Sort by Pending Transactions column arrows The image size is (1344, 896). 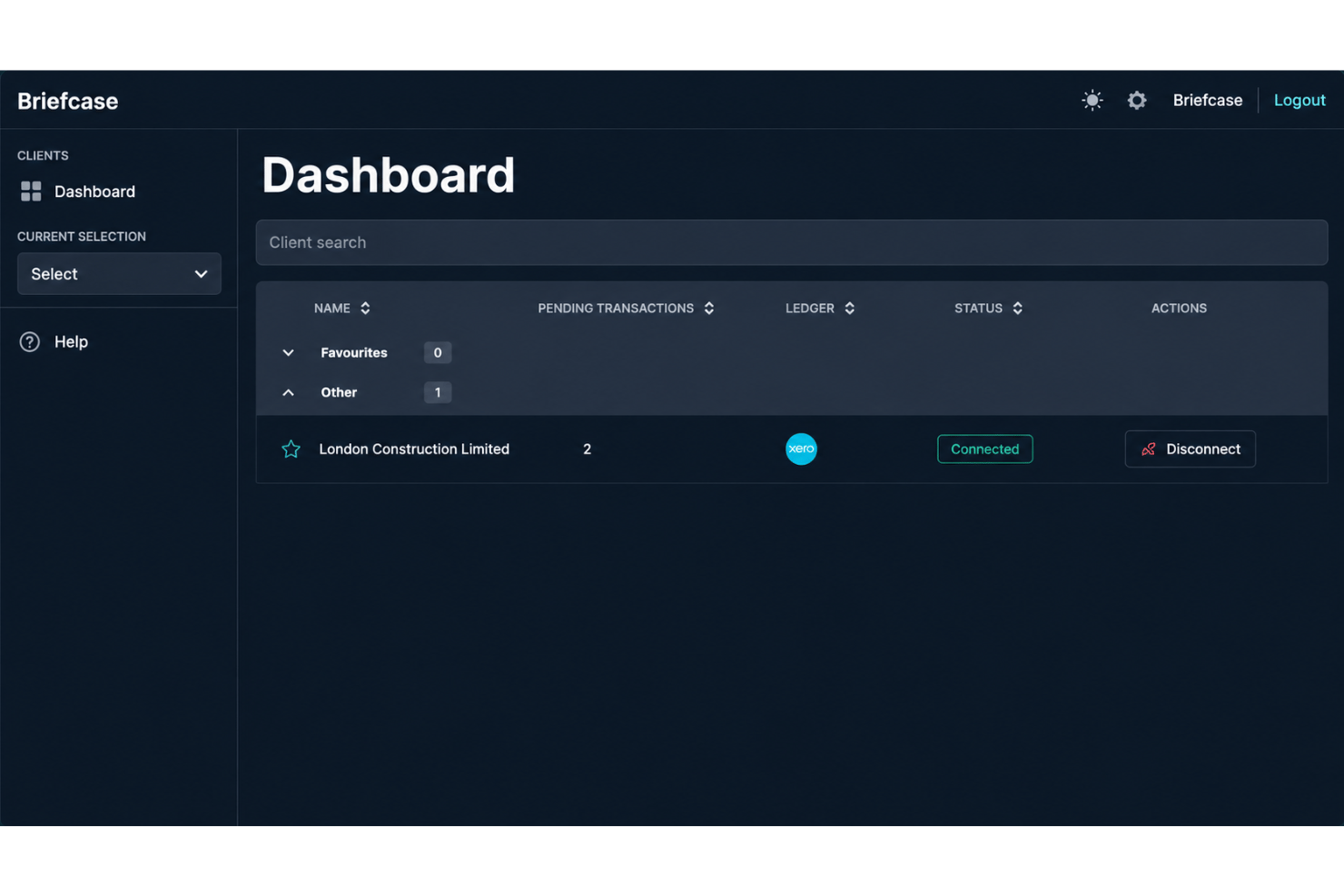709,309
